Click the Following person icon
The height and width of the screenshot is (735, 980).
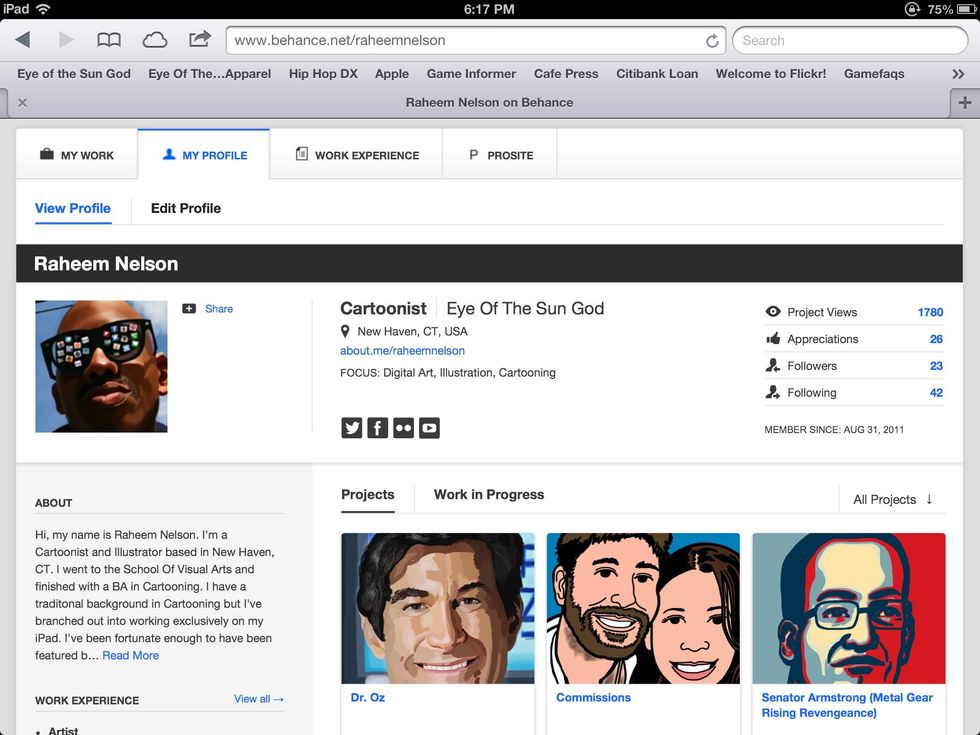773,392
